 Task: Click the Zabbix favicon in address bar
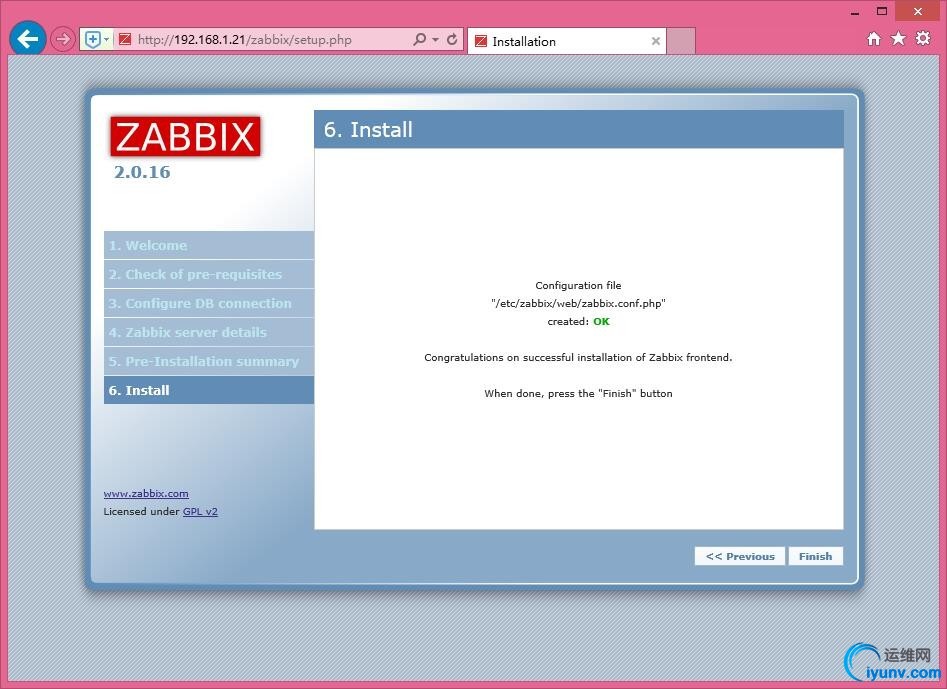click(x=125, y=40)
